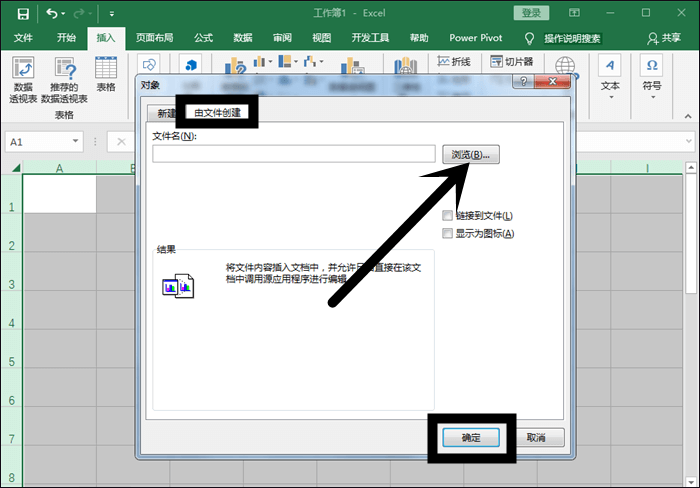Image resolution: width=700 pixels, height=488 pixels.
Task: Click the add-ins blue cube icon
Action: 191,65
